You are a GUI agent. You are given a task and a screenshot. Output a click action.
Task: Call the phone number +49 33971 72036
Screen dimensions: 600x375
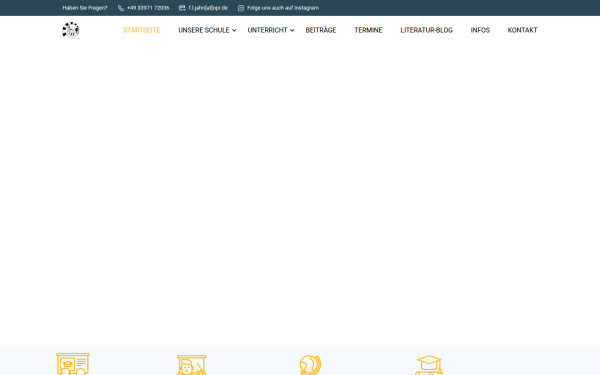(148, 8)
